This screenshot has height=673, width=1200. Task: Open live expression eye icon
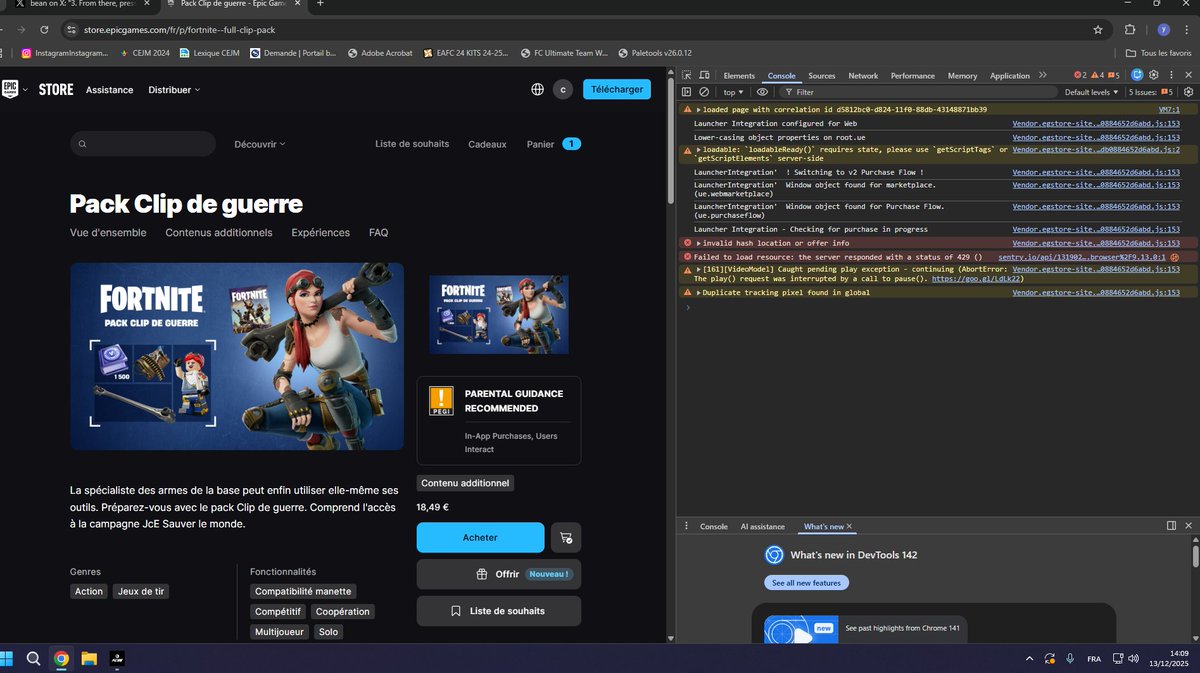(762, 92)
